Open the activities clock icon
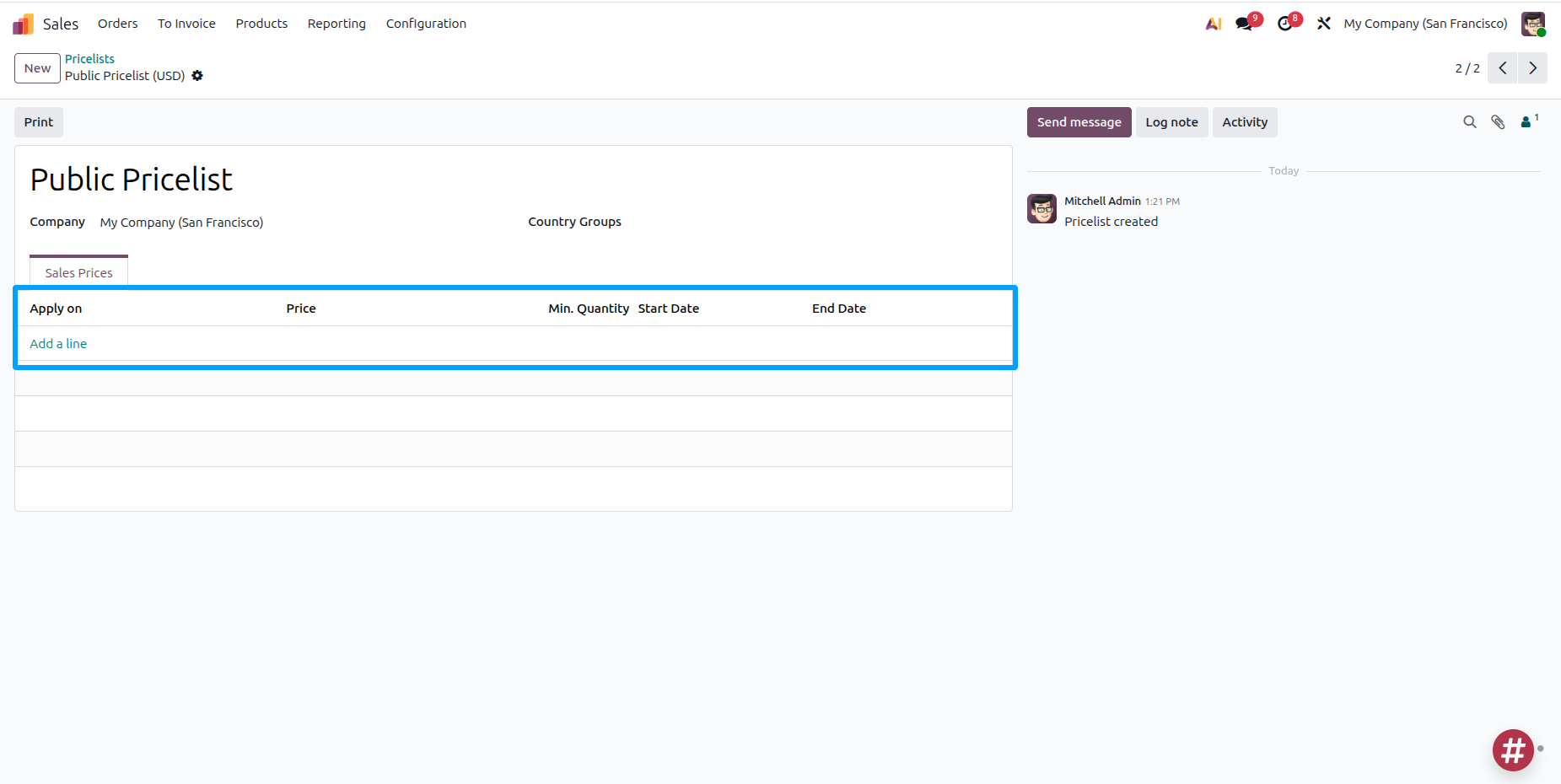Viewport: 1561px width, 784px height. 1284,24
